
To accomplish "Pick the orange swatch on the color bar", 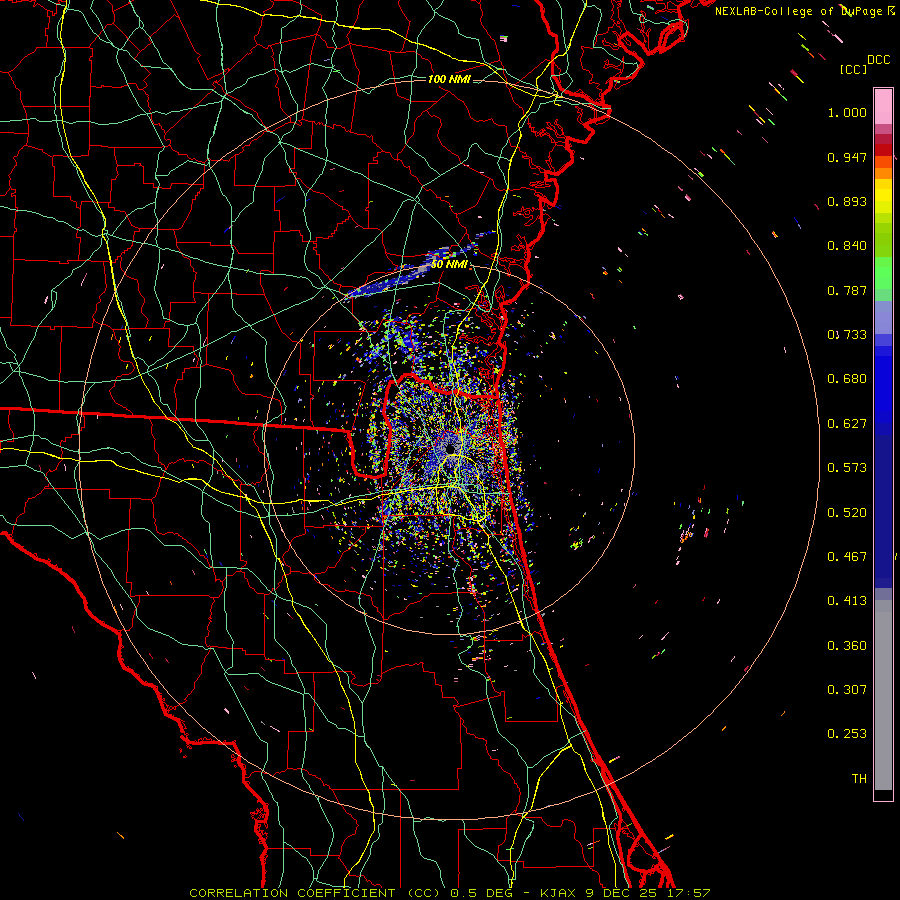I will 883,173.
